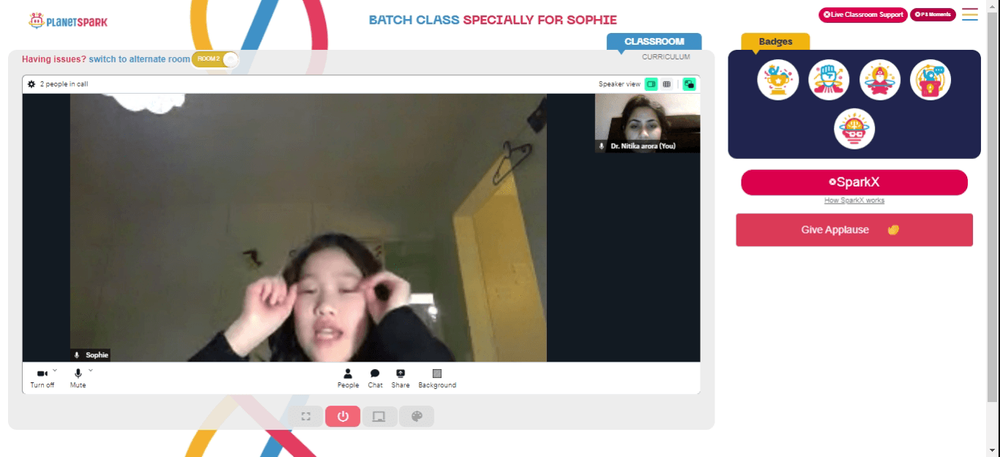
Task: Switch to the CLASSROOM tab
Action: 654,41
